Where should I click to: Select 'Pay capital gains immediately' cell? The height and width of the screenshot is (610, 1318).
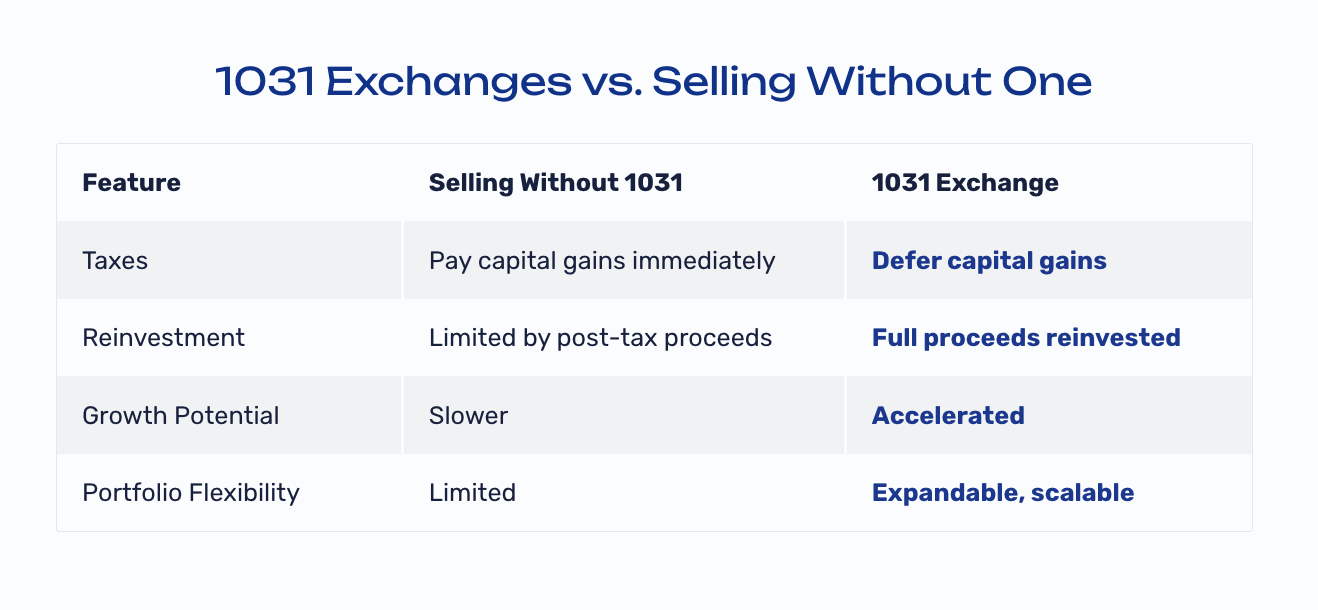click(602, 261)
